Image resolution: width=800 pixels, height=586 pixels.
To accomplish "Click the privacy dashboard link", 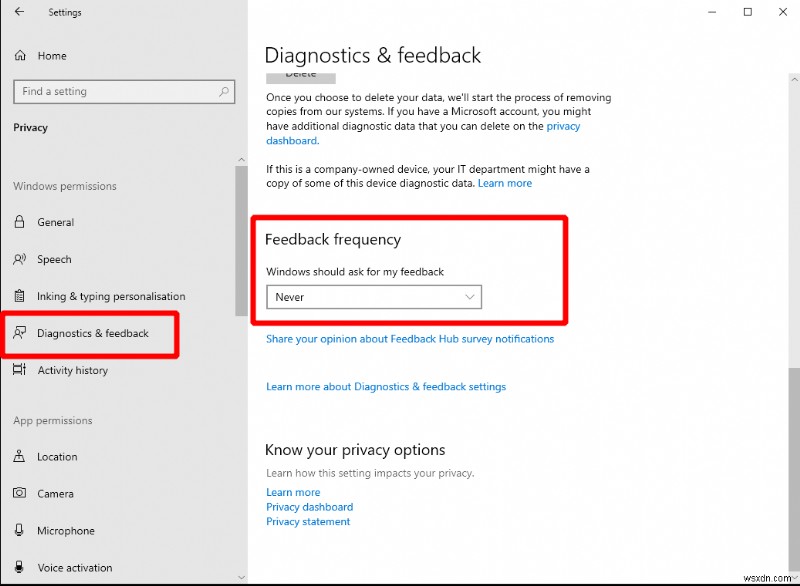I will pyautogui.click(x=564, y=126).
